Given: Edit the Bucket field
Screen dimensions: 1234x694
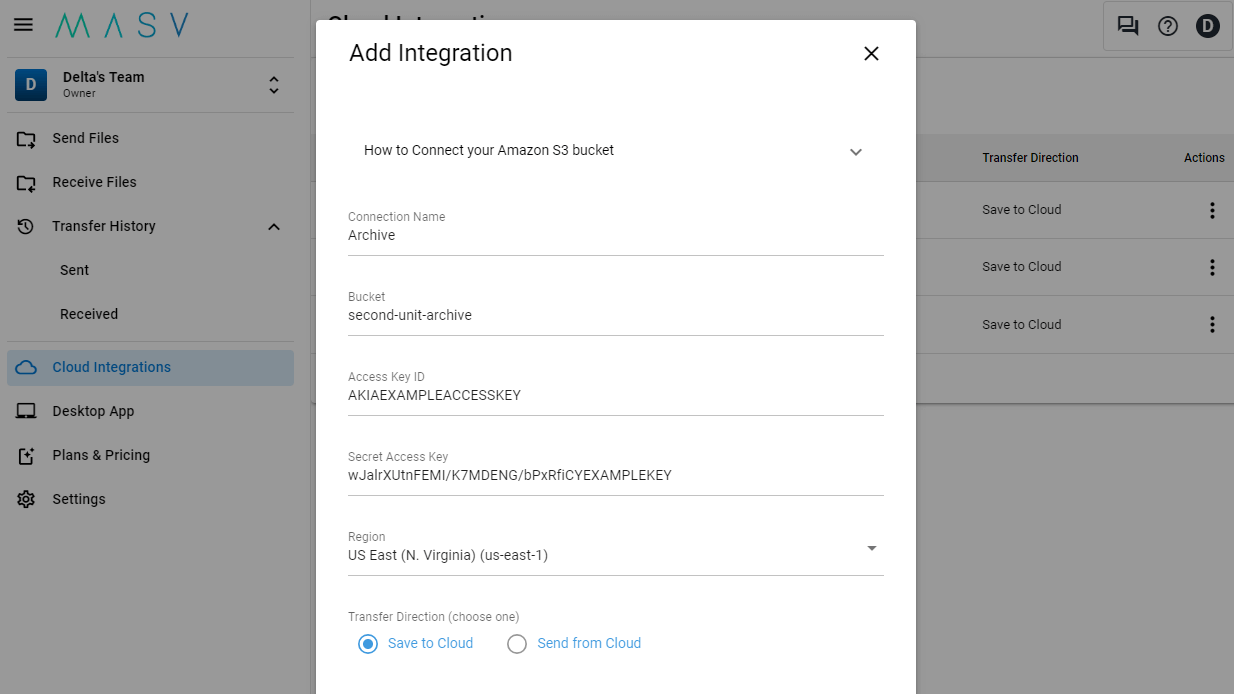Looking at the screenshot, I should tap(616, 316).
